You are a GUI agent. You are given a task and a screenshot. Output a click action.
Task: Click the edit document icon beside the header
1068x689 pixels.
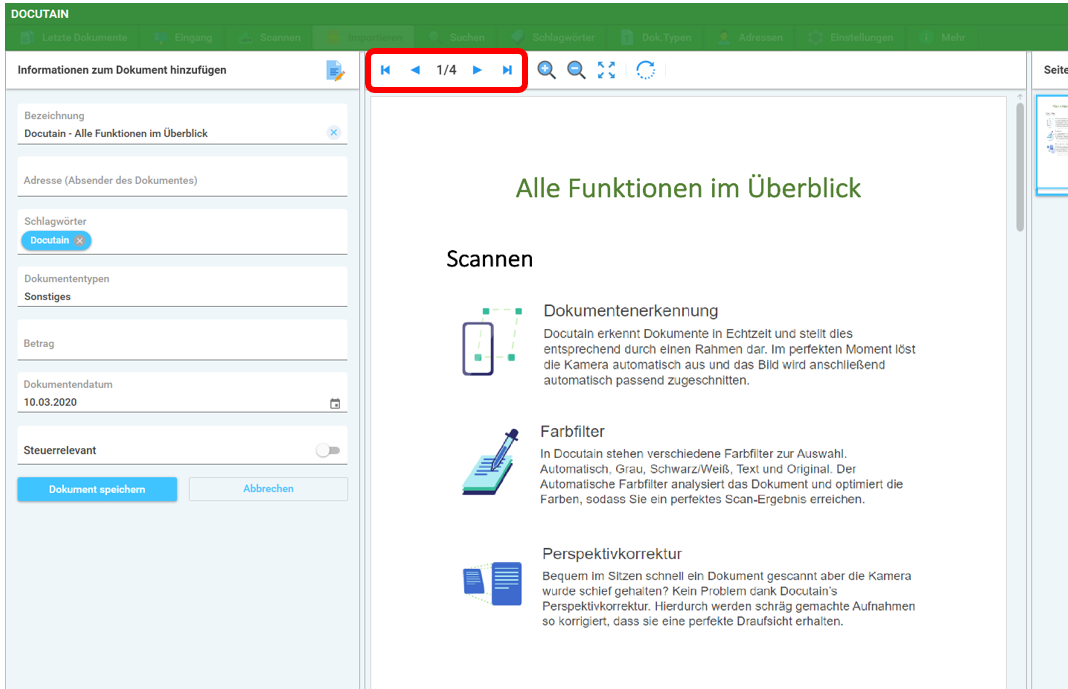335,71
